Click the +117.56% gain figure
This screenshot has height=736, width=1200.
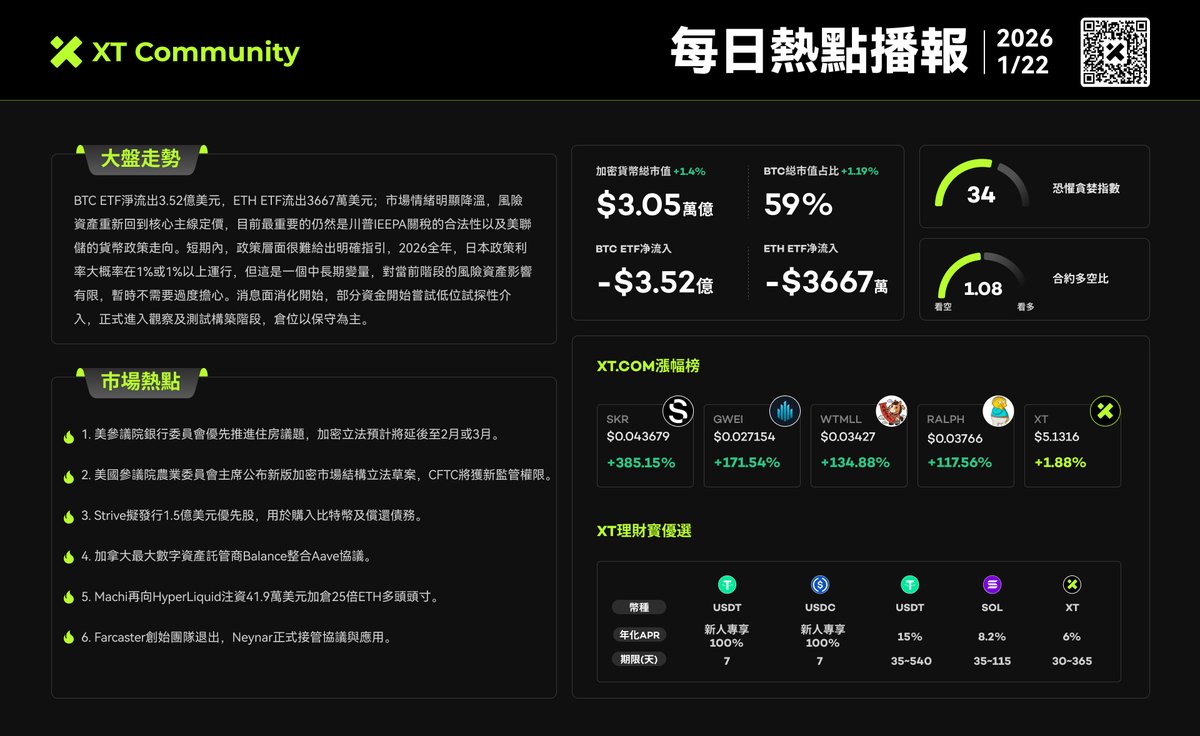[x=959, y=463]
